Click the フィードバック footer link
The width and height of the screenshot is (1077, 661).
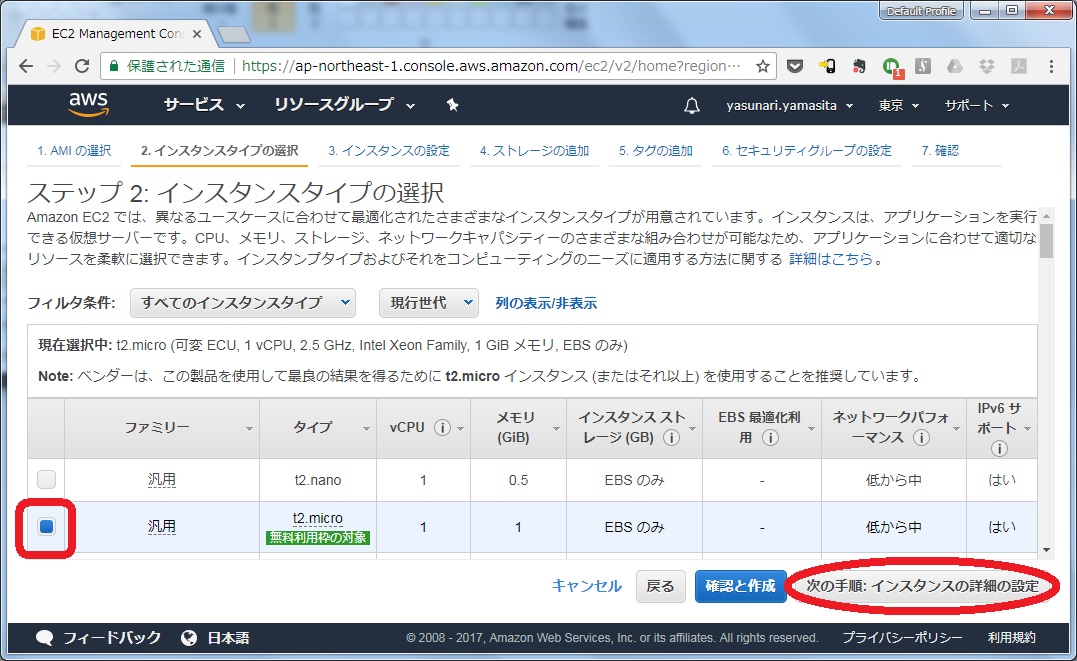112,638
